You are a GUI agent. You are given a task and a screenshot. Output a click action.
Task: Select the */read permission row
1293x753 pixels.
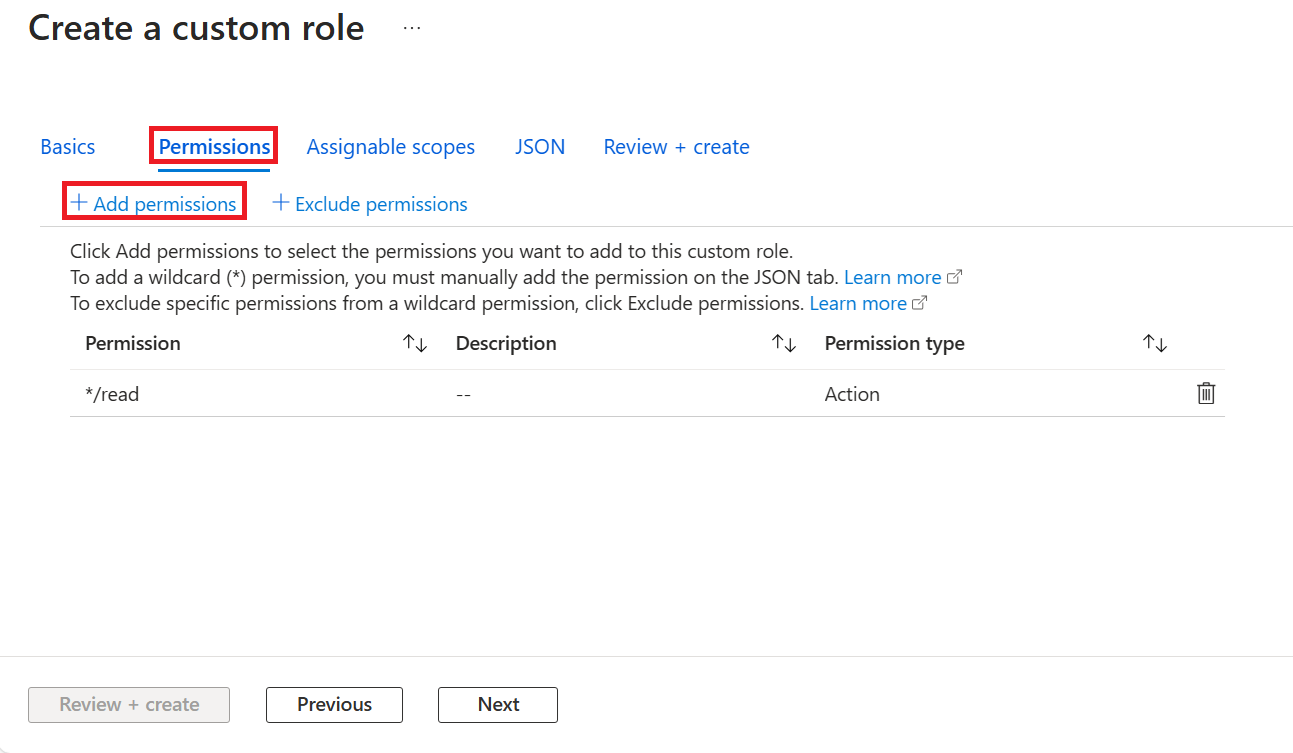point(113,393)
